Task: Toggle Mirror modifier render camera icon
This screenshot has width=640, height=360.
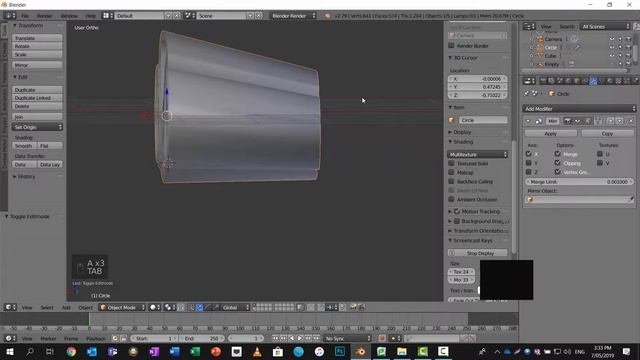Action: (567, 121)
